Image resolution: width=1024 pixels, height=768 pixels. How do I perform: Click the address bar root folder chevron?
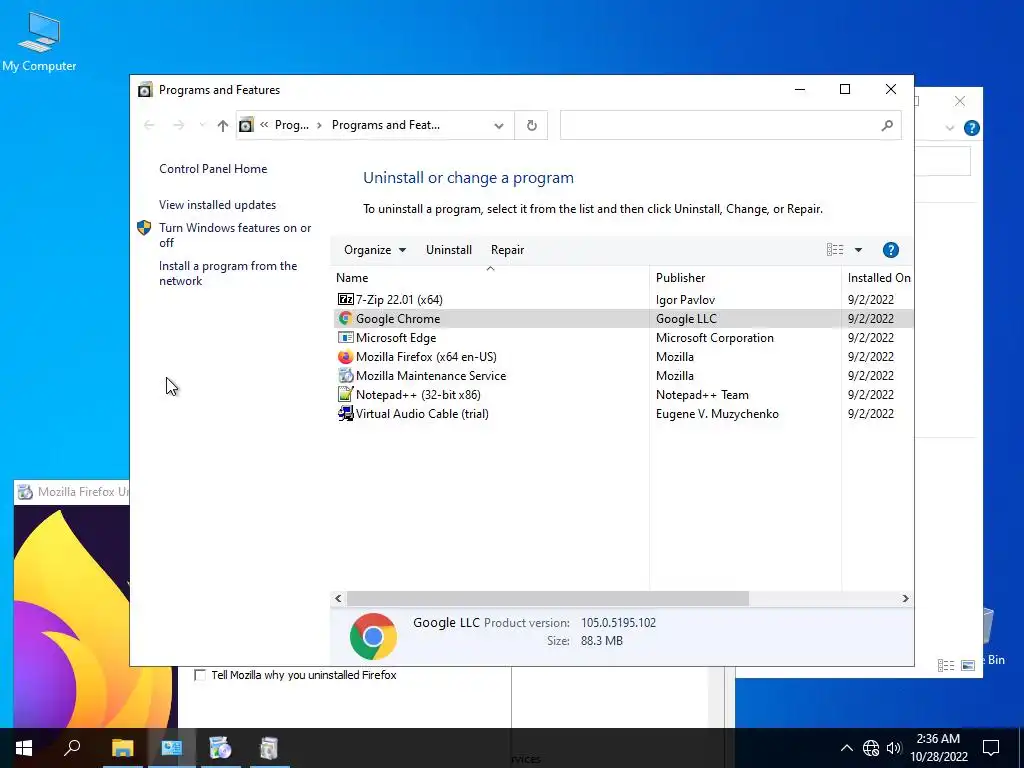(x=264, y=125)
